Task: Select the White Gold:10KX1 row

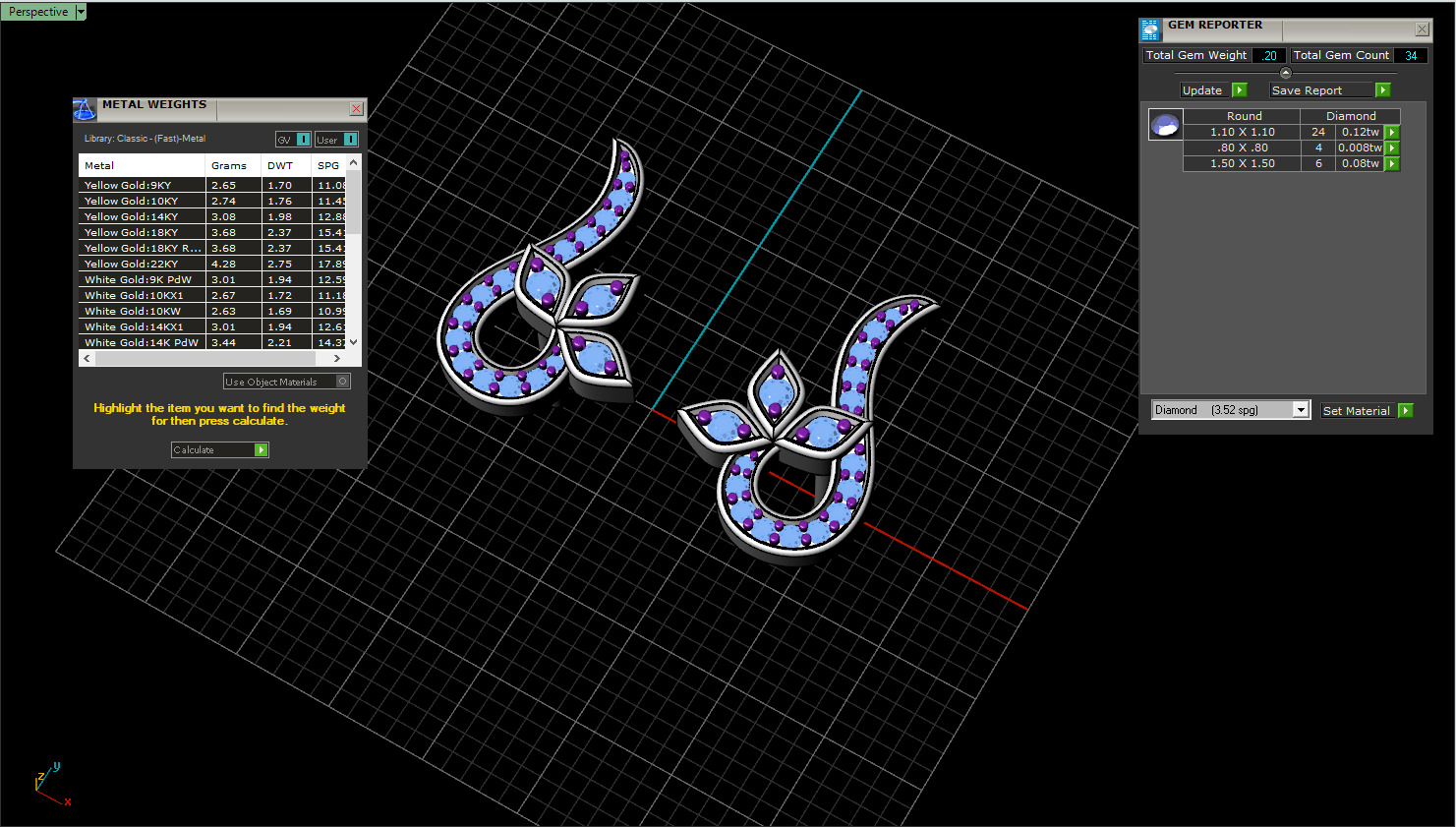Action: 212,295
